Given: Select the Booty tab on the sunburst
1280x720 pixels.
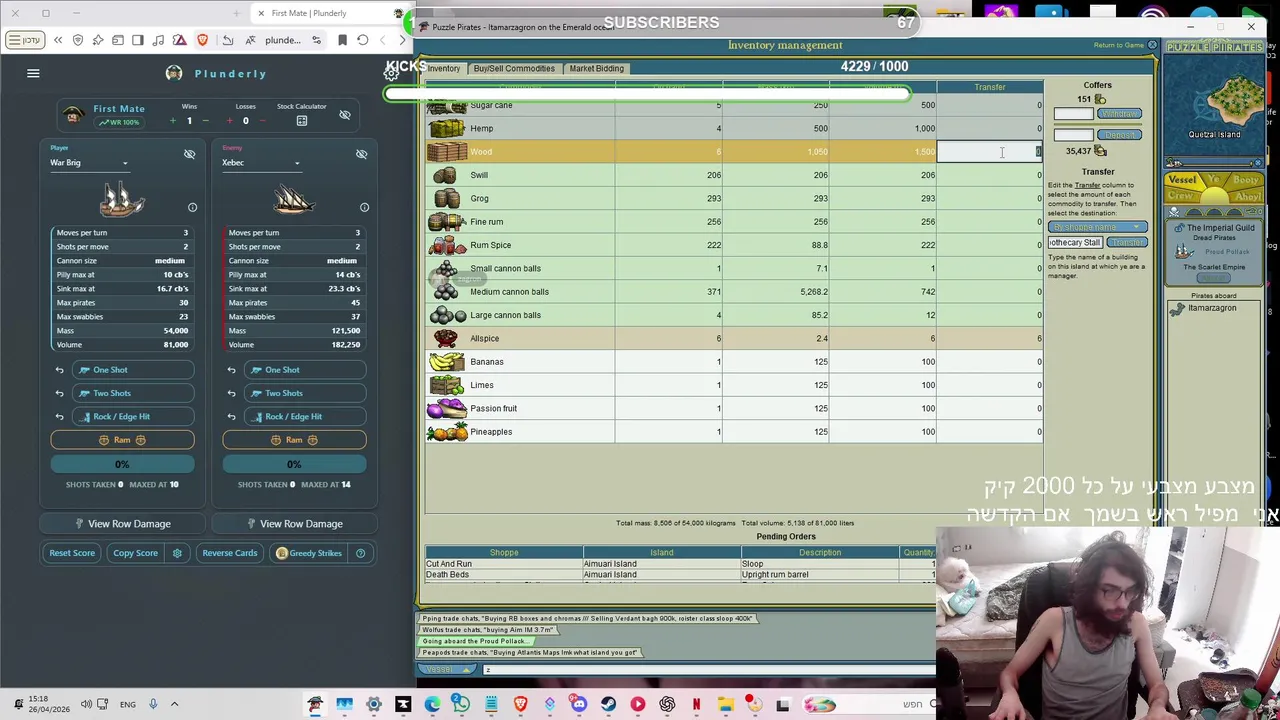Looking at the screenshot, I should [1245, 181].
